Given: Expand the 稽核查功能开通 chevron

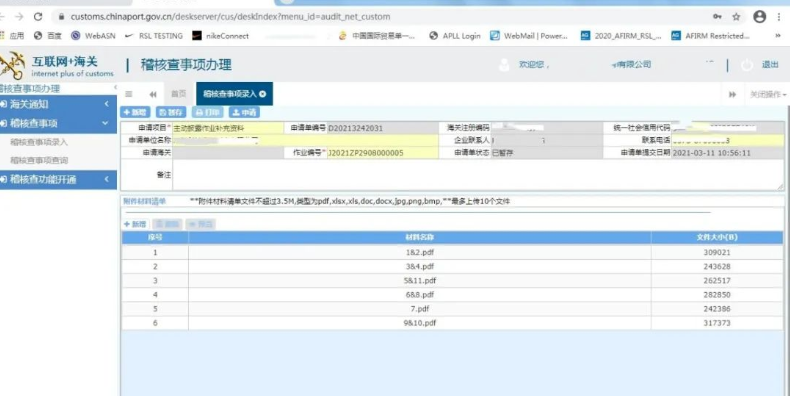Looking at the screenshot, I should tap(106, 179).
